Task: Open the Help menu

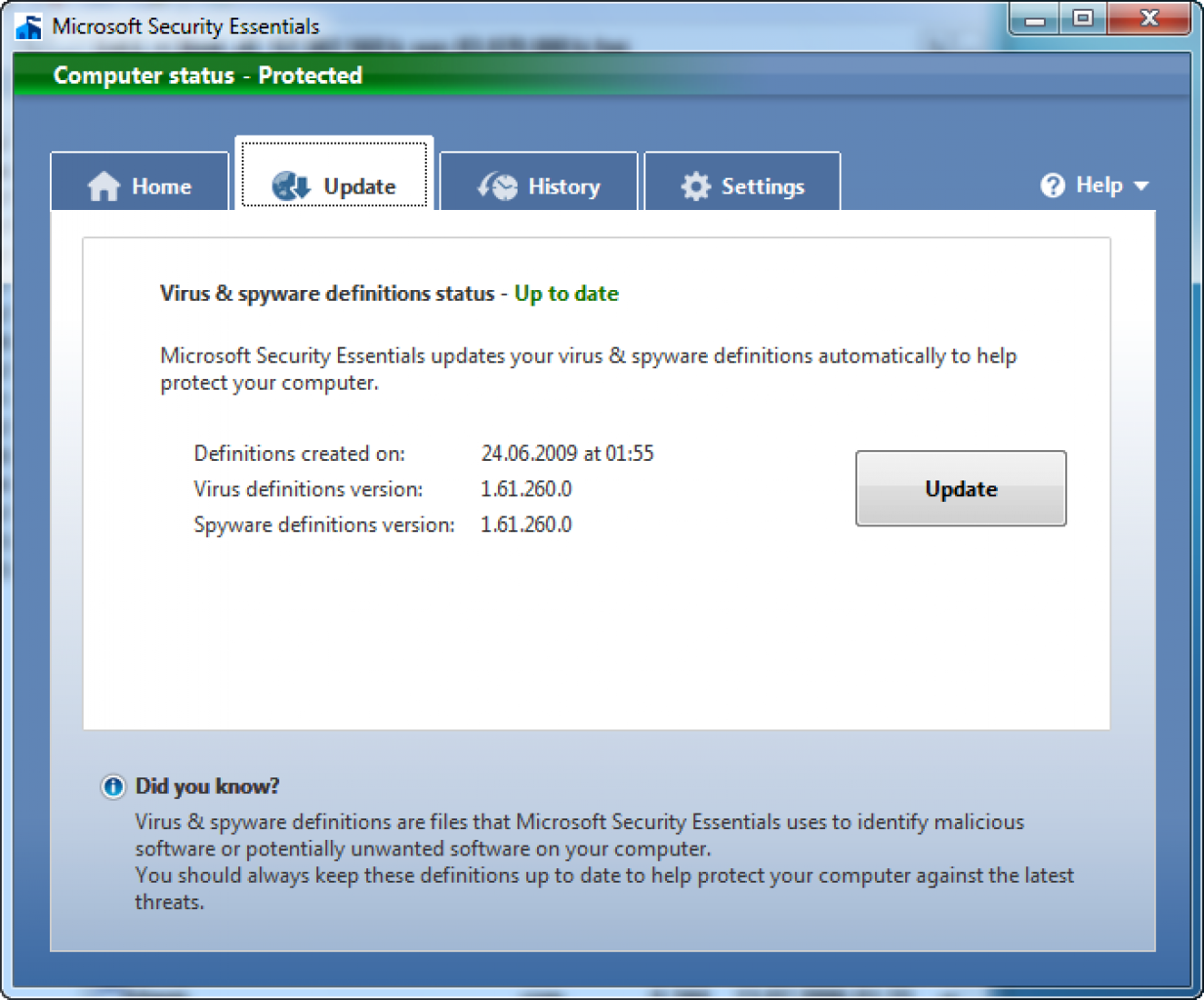Action: (x=1095, y=185)
